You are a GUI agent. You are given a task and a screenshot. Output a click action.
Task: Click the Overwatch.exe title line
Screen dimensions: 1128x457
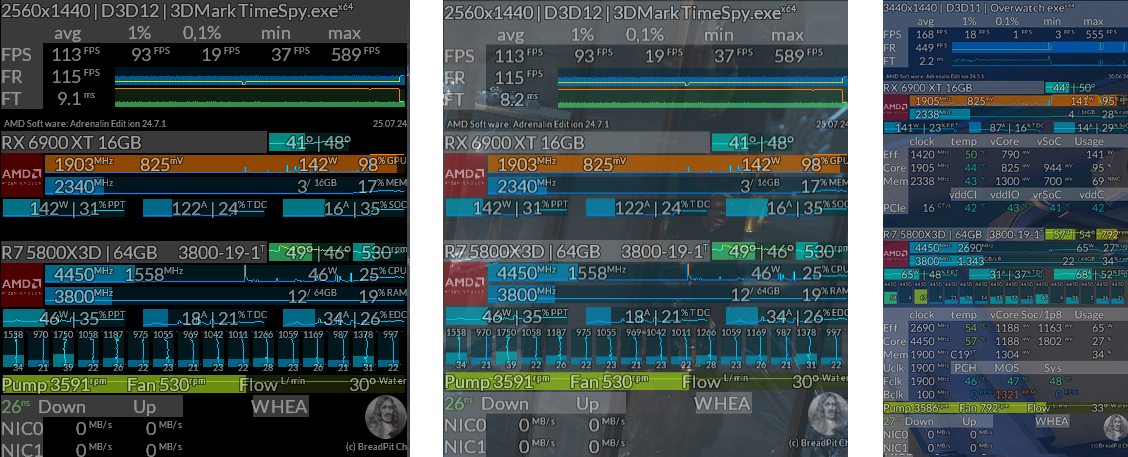(980, 8)
